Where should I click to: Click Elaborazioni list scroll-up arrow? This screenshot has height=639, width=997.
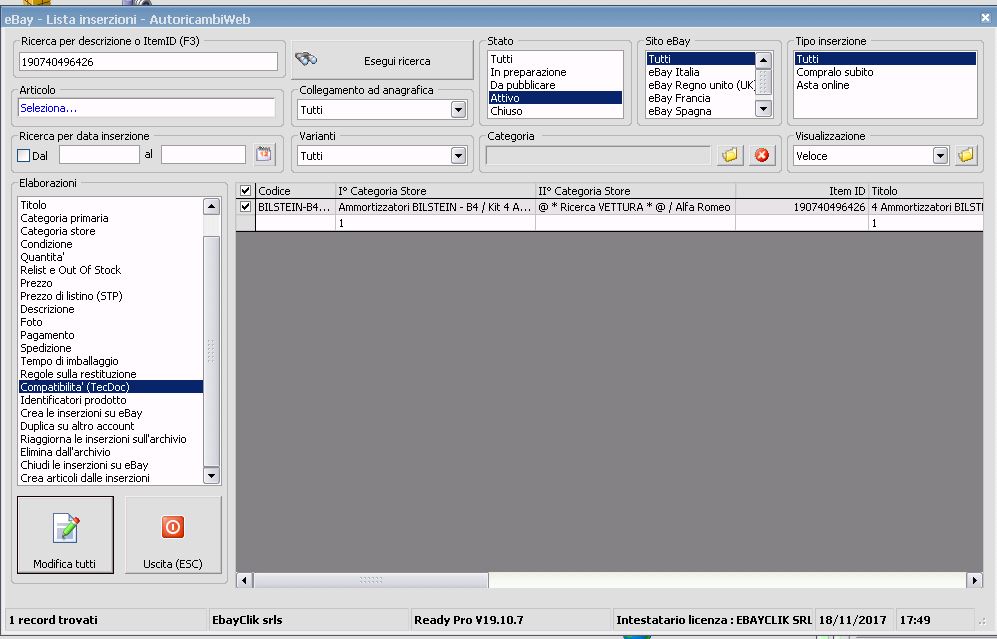coord(212,206)
